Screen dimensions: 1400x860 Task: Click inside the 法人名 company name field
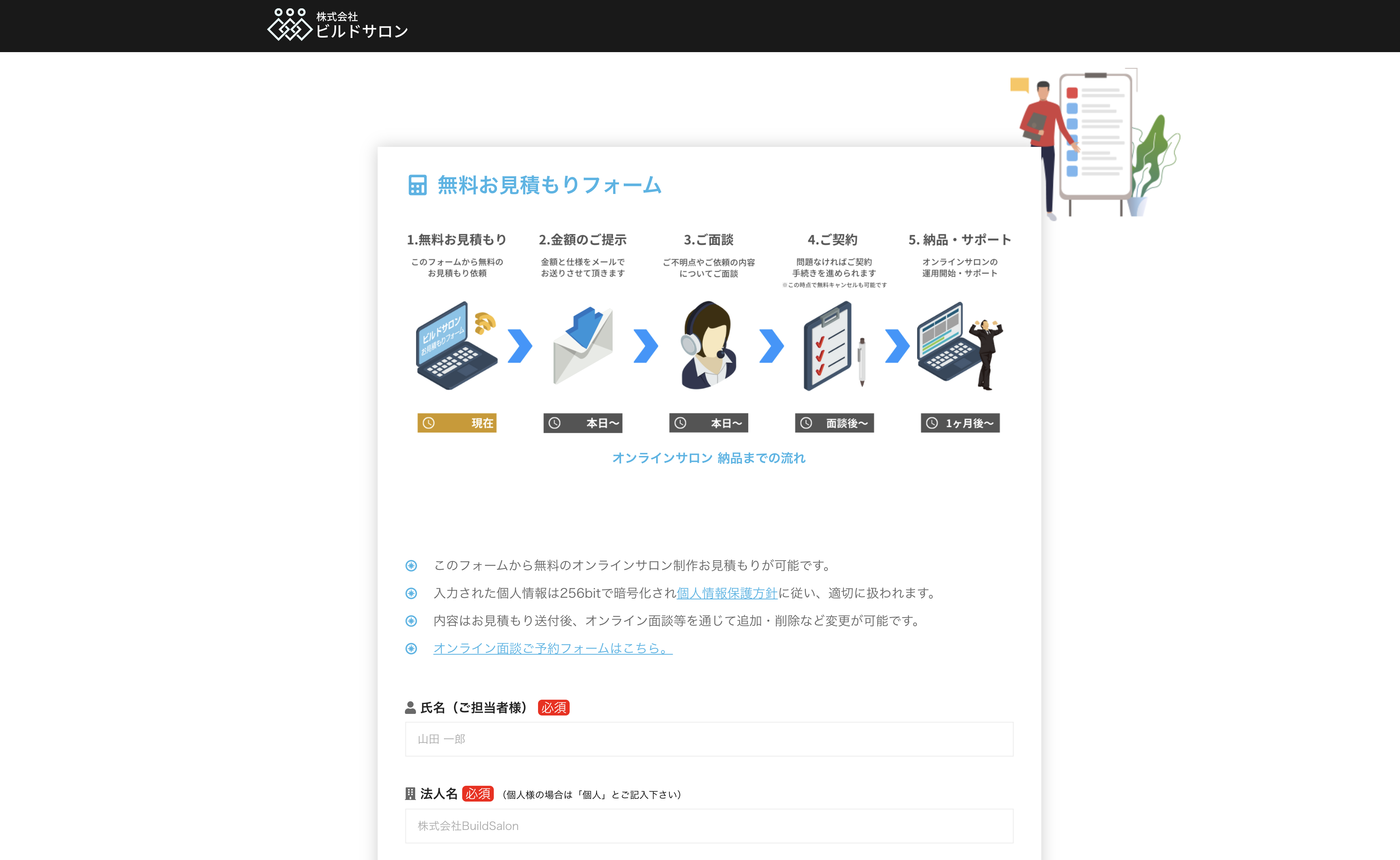click(708, 826)
